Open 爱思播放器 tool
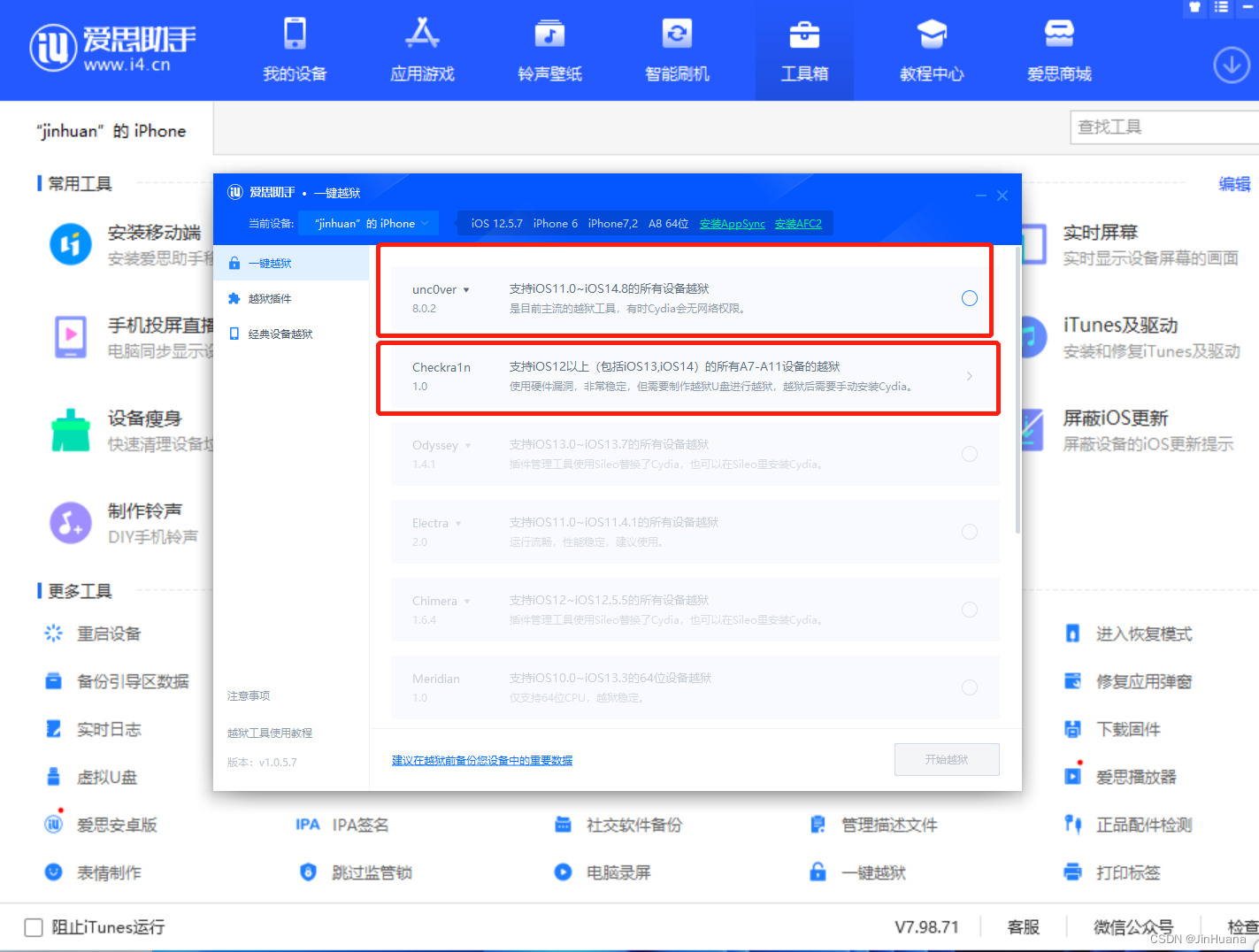Viewport: 1259px width, 952px height. [1120, 777]
